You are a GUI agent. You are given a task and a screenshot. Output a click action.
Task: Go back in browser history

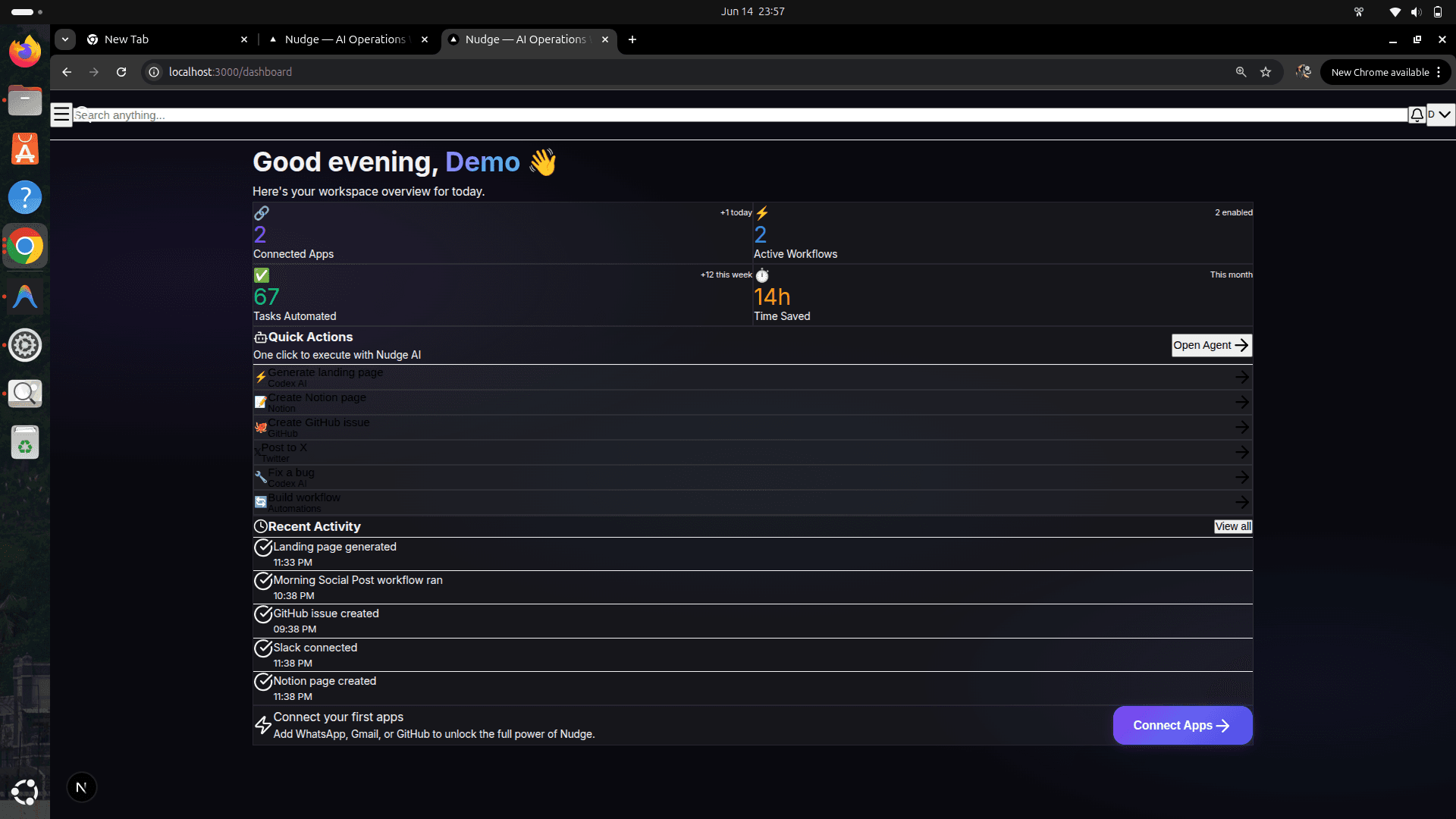click(67, 72)
